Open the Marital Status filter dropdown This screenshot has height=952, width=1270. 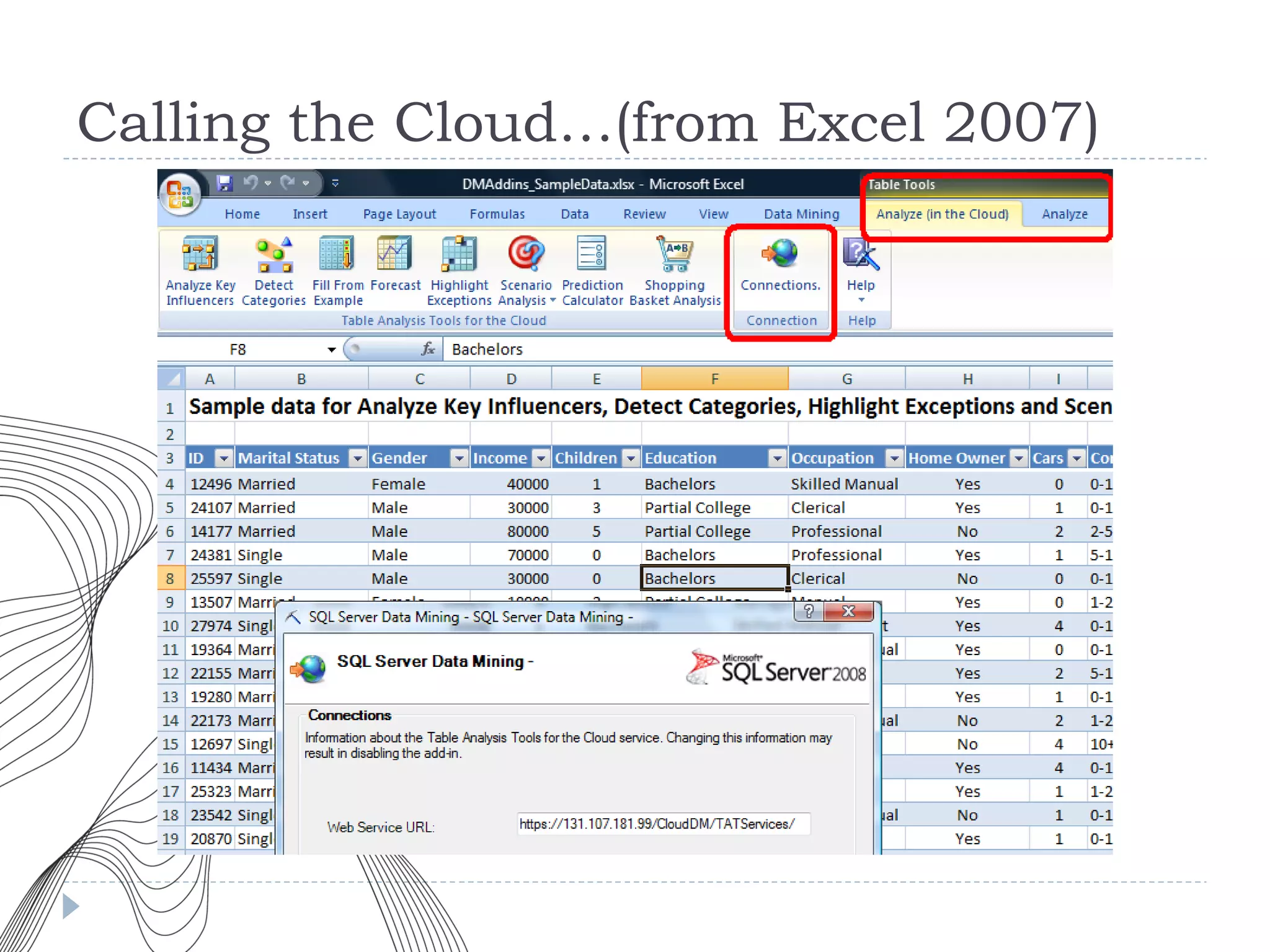point(357,458)
